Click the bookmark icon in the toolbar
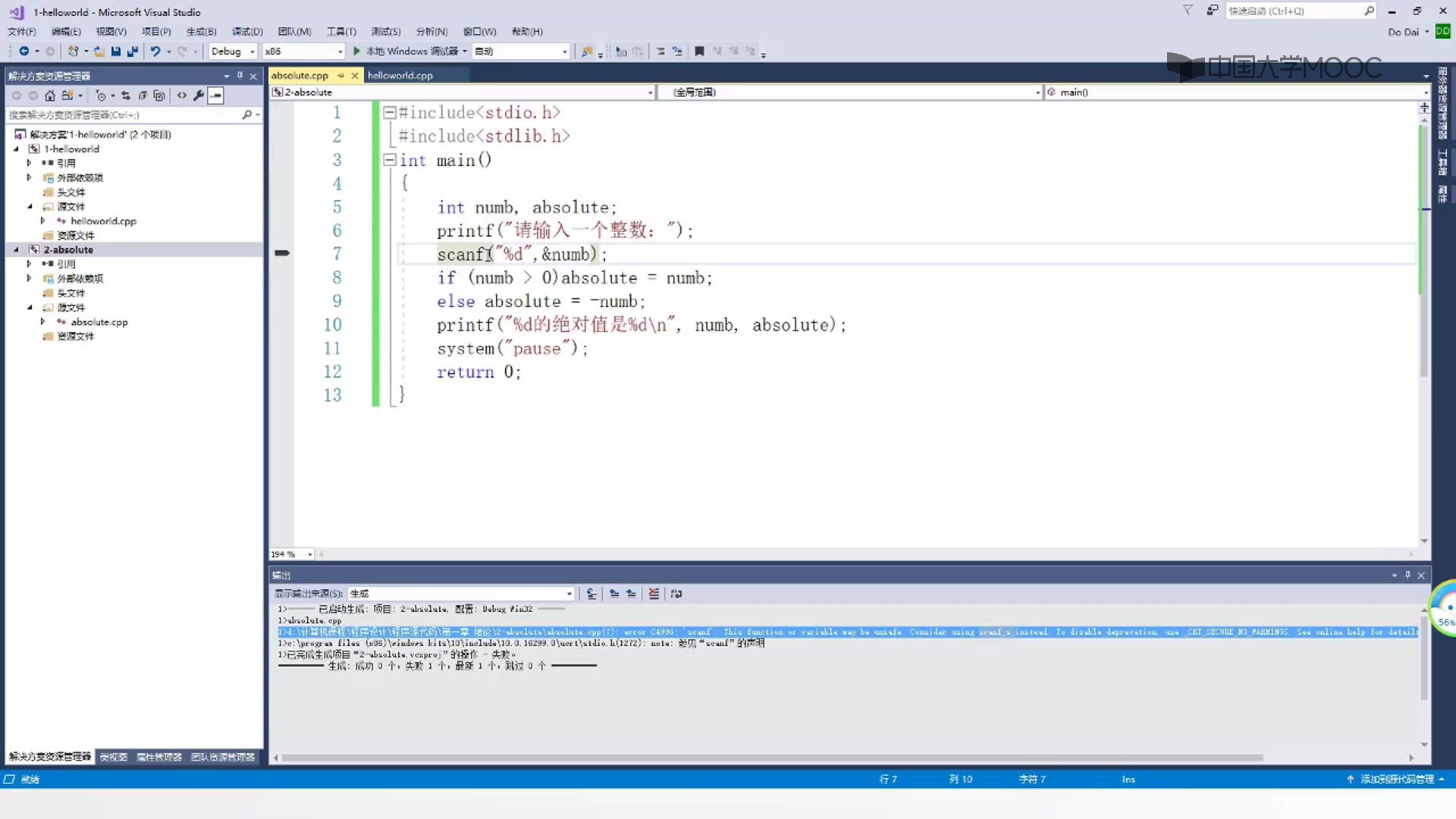Screen dimensions: 1456x819 click(x=699, y=51)
